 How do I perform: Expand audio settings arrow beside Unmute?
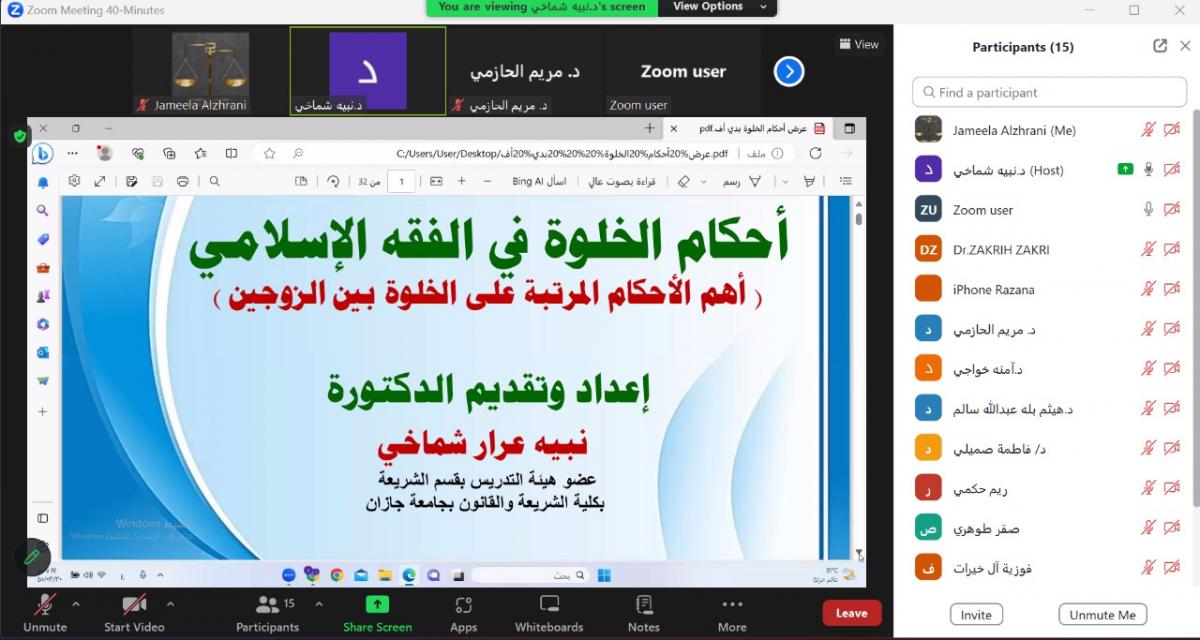(x=76, y=604)
